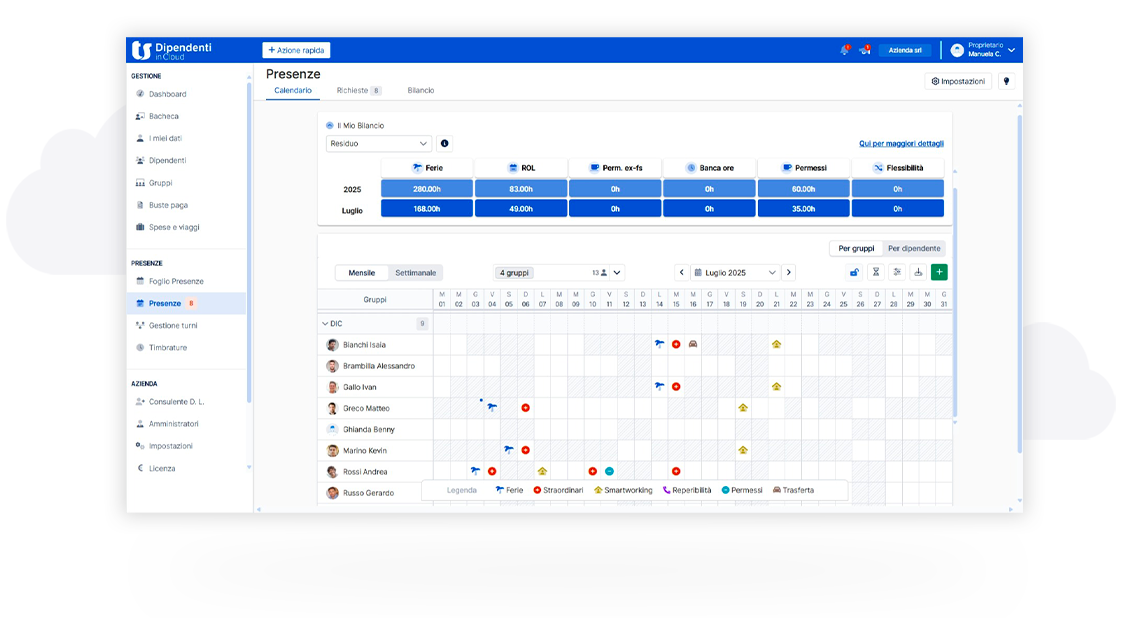Image resolution: width=1124 pixels, height=618 pixels.
Task: Go to next month arrow
Action: pos(789,272)
